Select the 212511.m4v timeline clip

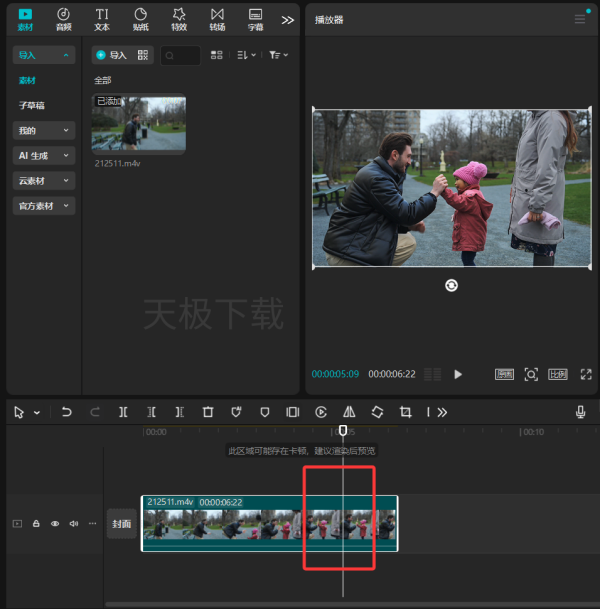coord(270,524)
